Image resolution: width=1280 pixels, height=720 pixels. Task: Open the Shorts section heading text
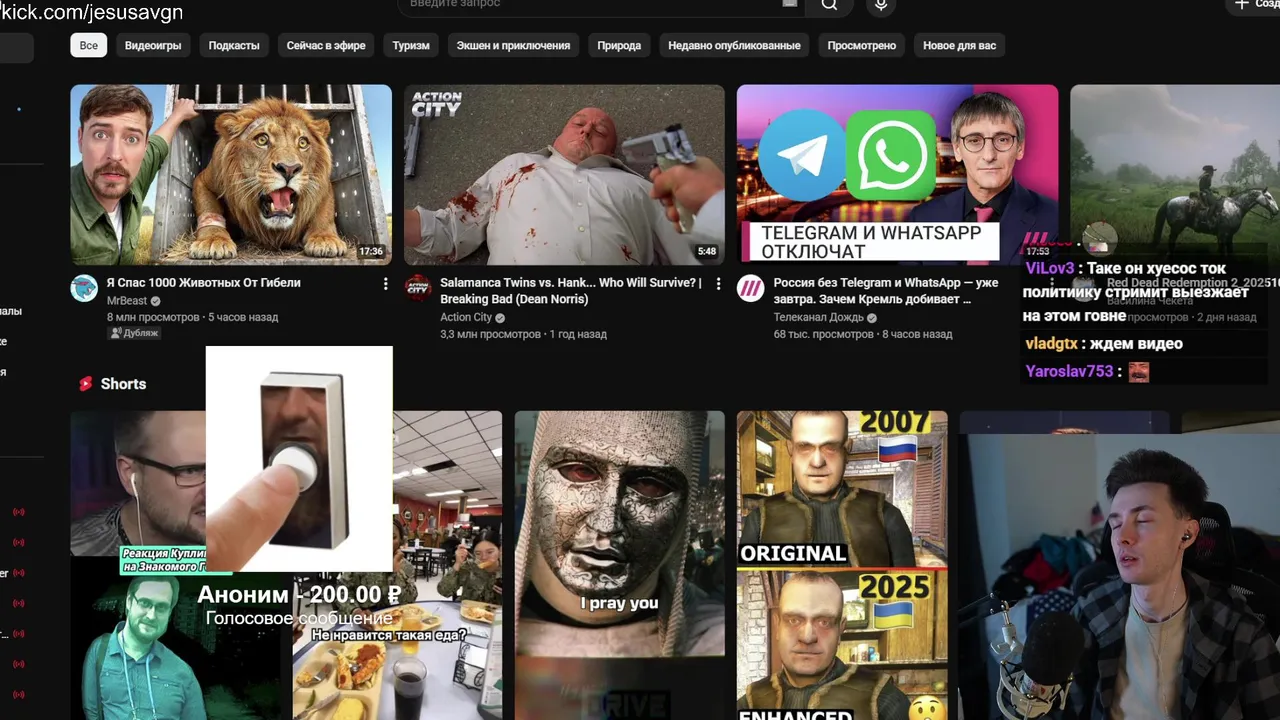(x=123, y=384)
